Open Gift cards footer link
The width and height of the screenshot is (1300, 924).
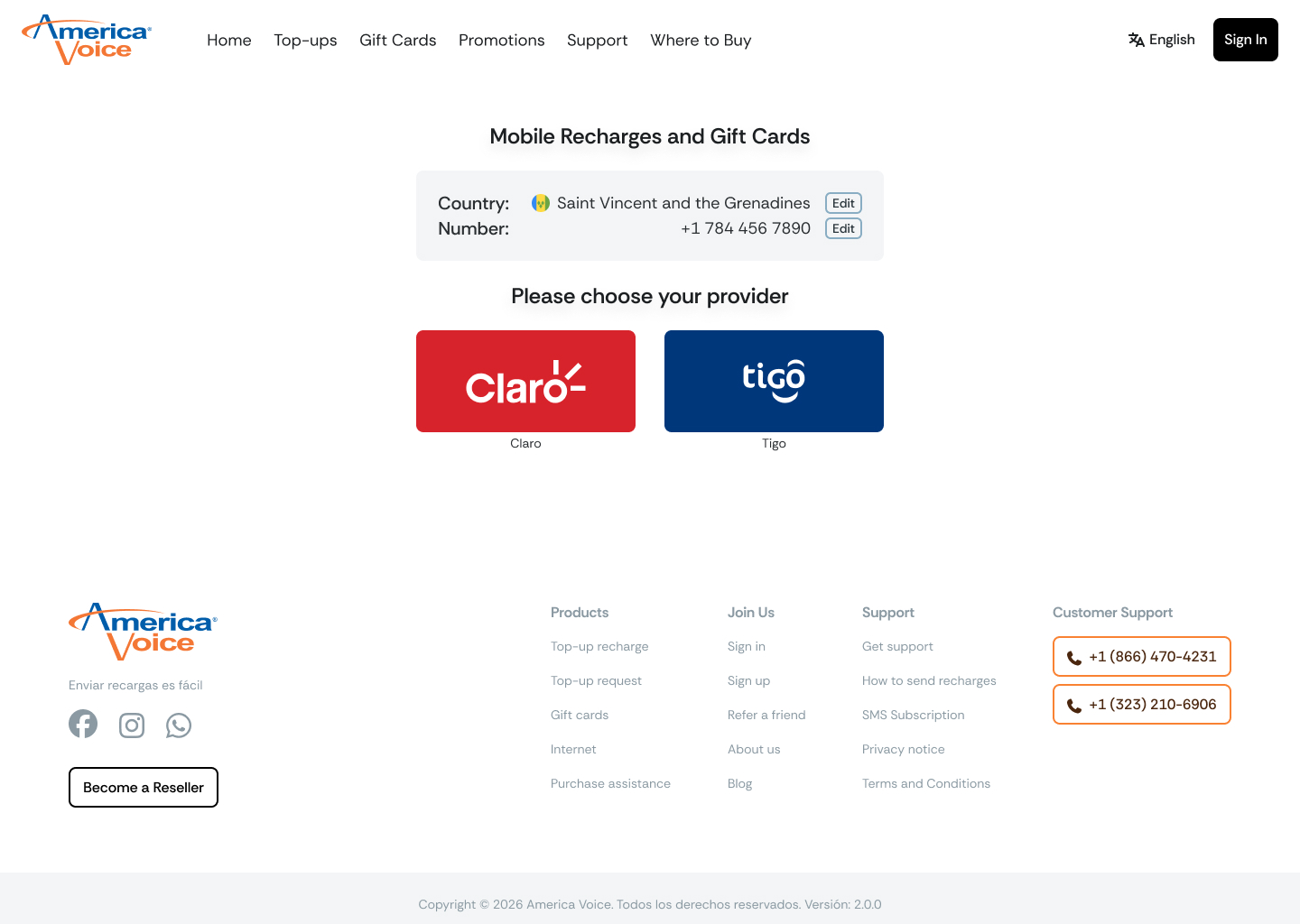[580, 715]
